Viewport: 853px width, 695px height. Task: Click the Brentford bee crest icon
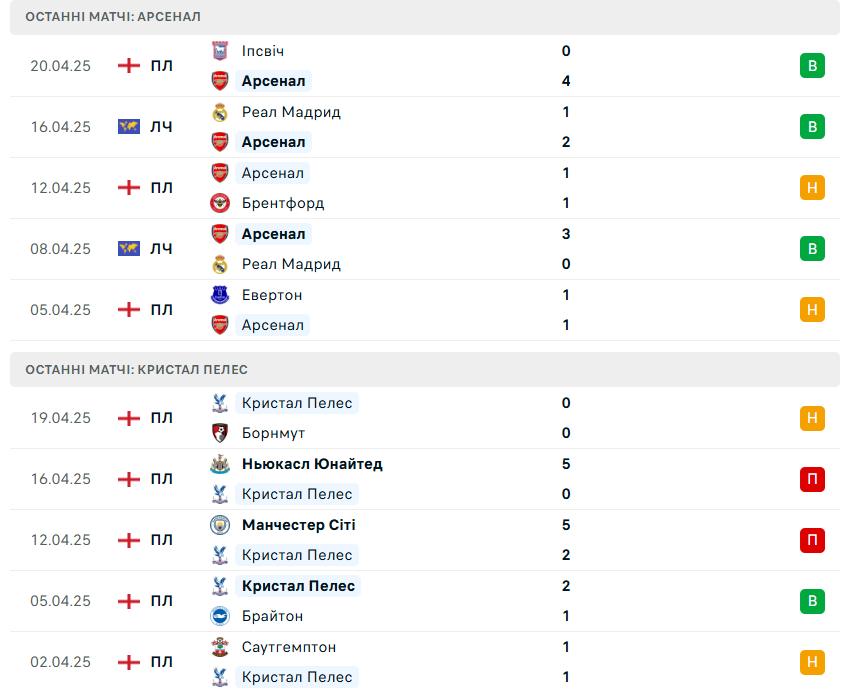click(220, 203)
